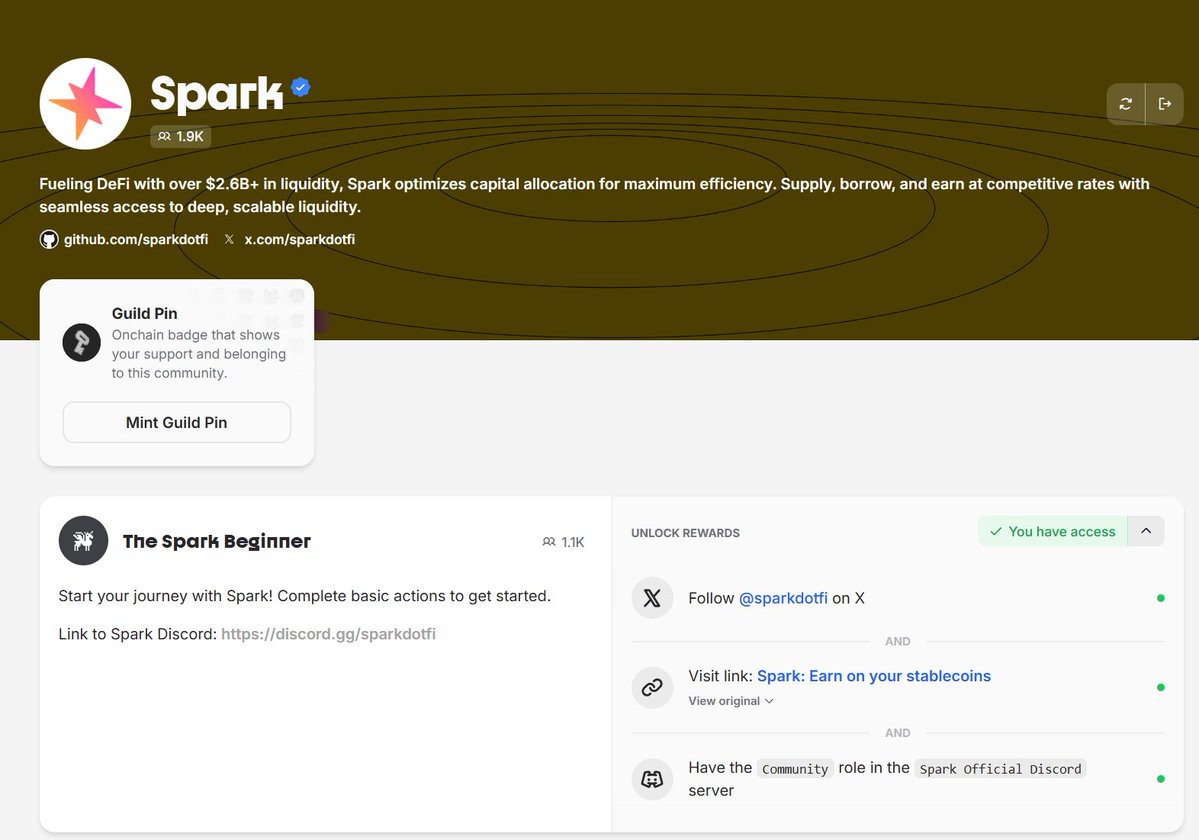Click the chain link icon in Visit link requirement
Screen dimensions: 1199x840
click(652, 687)
